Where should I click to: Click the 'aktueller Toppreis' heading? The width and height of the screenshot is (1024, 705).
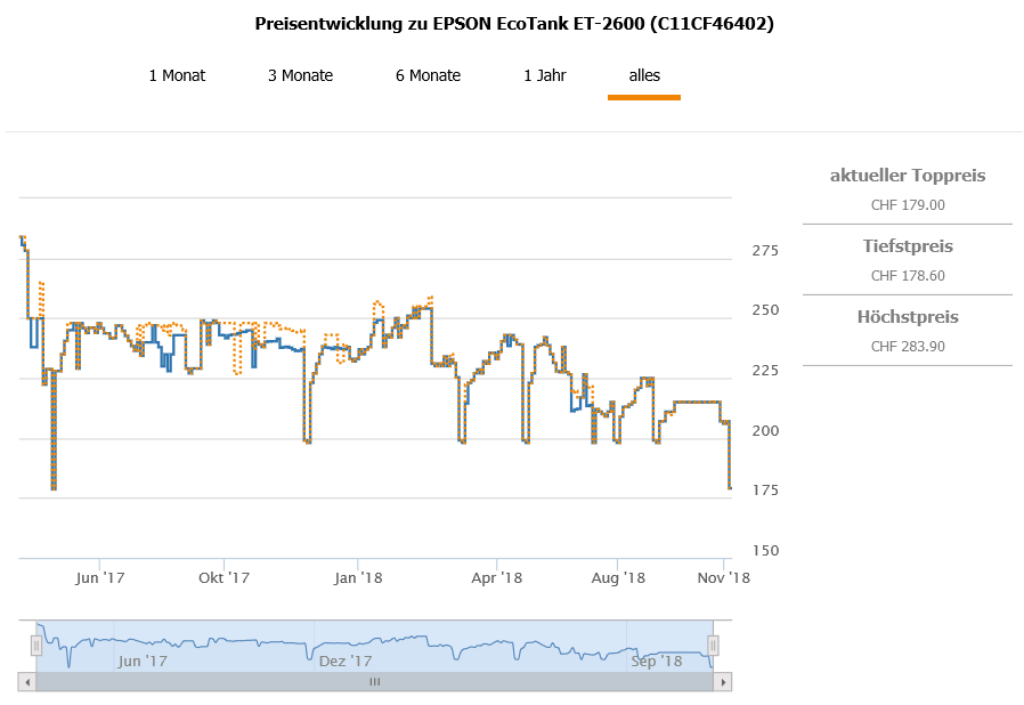[x=907, y=176]
